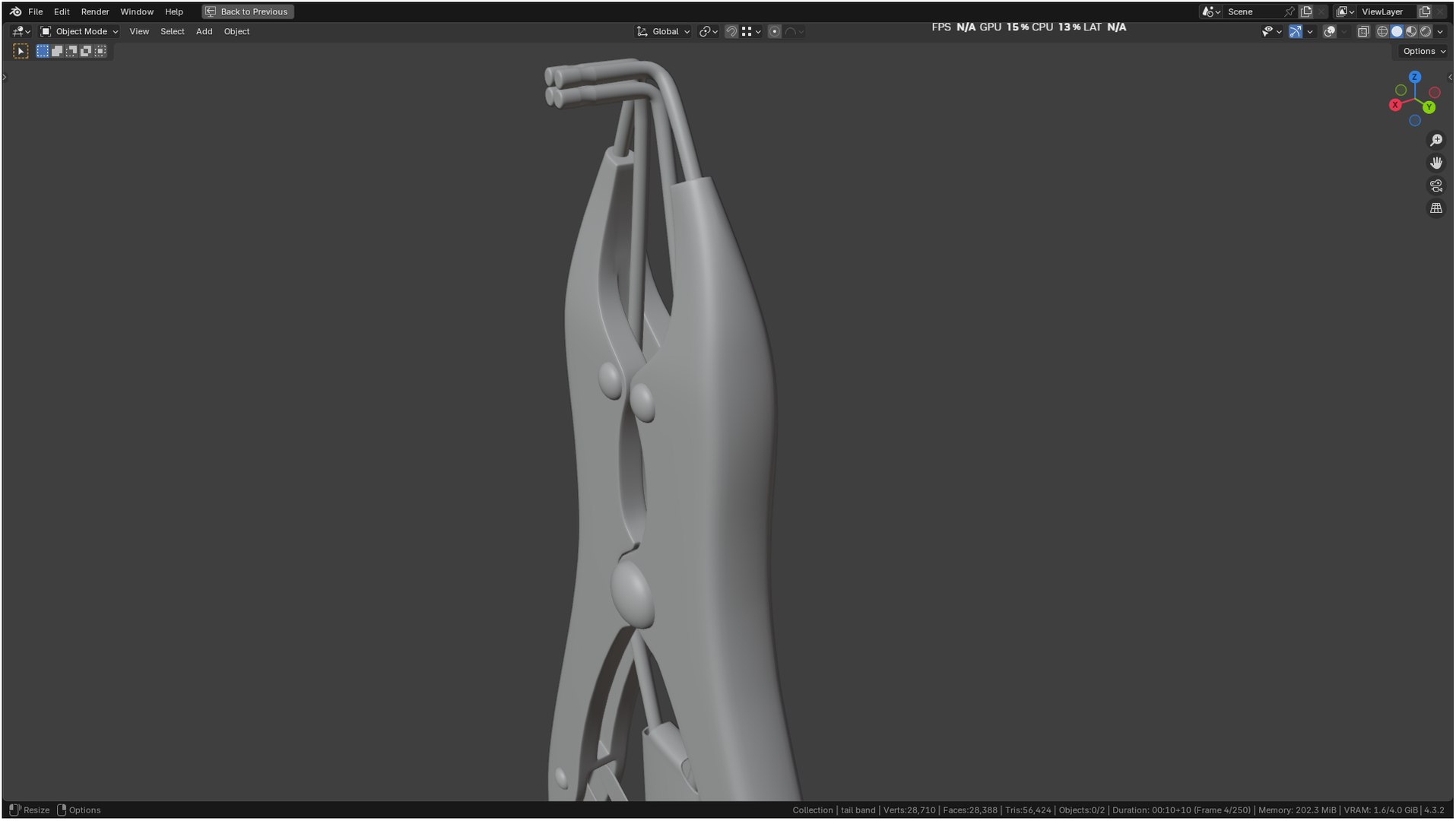Choose Intersect selection mode icon
1456x821 pixels.
(x=100, y=51)
